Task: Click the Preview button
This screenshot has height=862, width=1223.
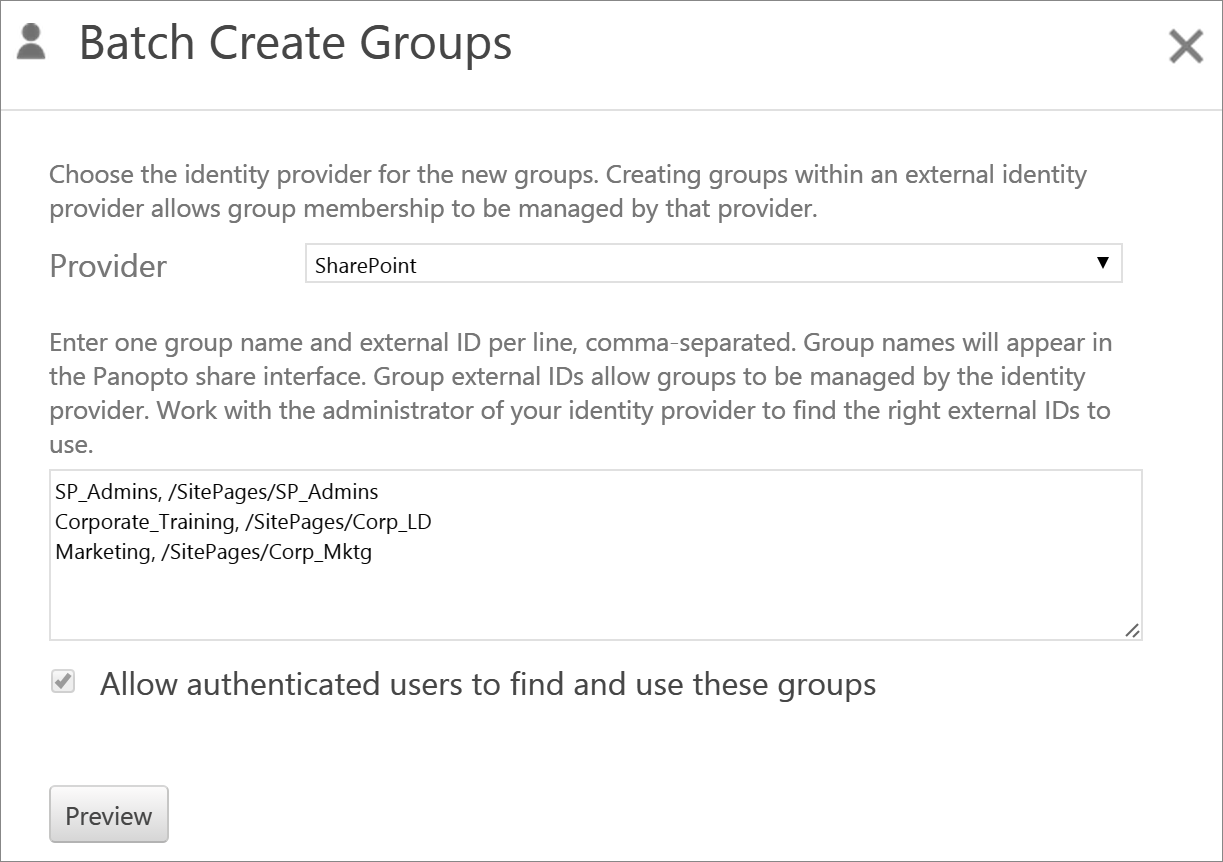Action: [x=108, y=815]
